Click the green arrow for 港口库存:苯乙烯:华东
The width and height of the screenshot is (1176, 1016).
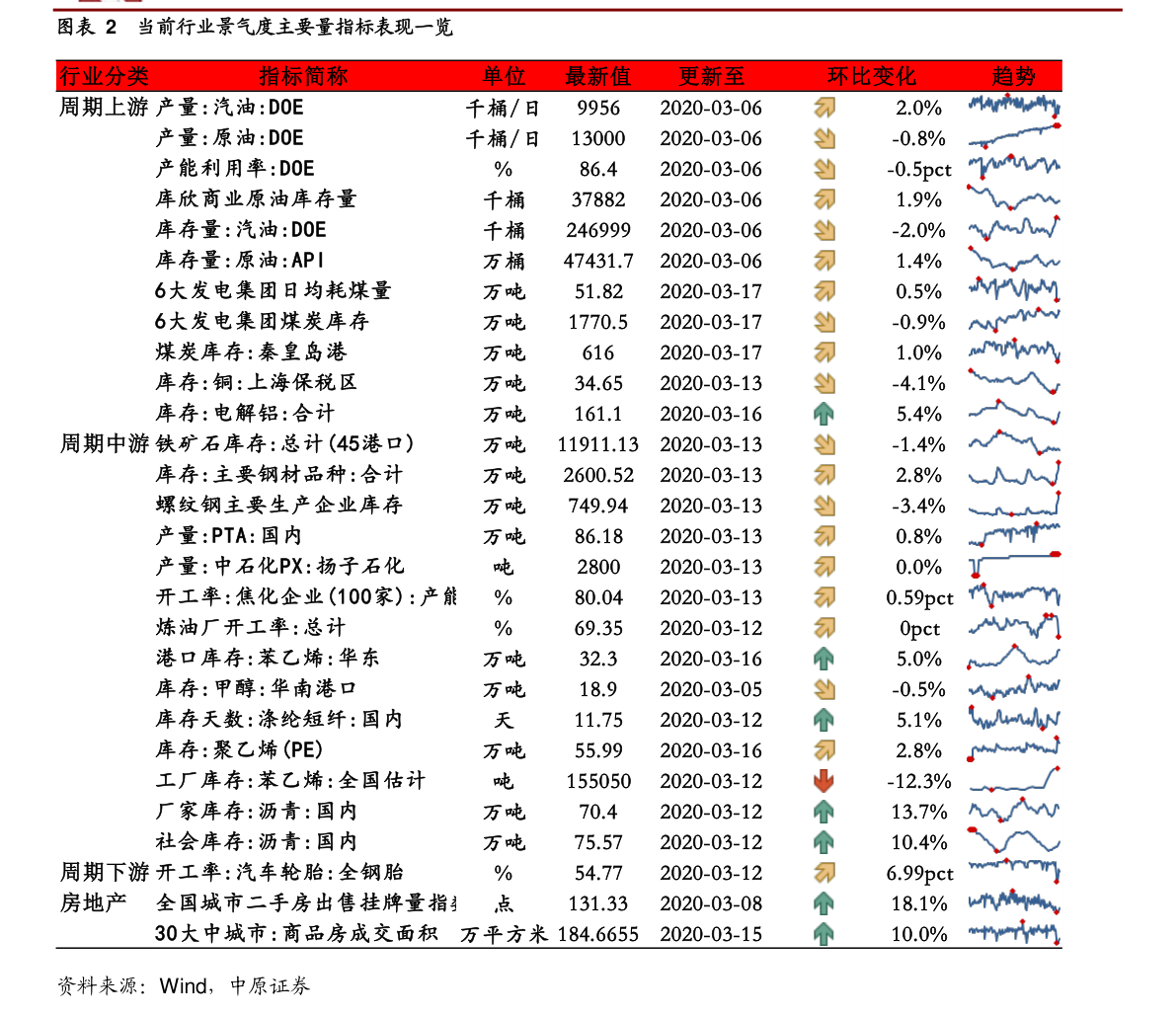[823, 660]
